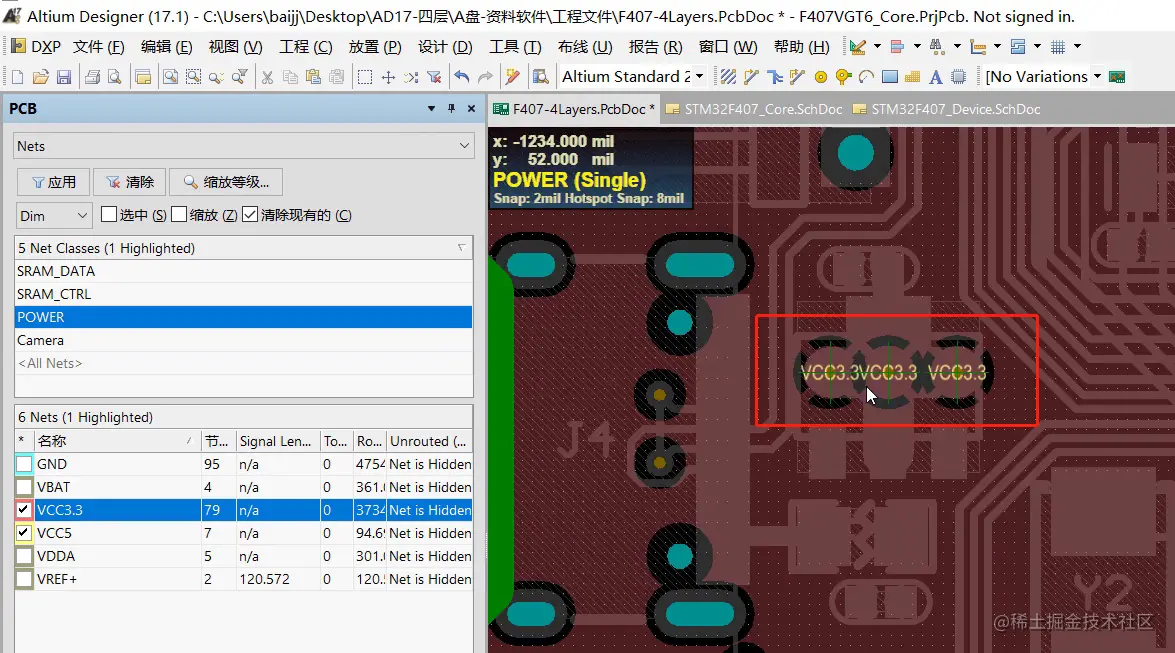Uncheck the VCC5 net checkbox
The image size is (1175, 653).
tap(24, 533)
